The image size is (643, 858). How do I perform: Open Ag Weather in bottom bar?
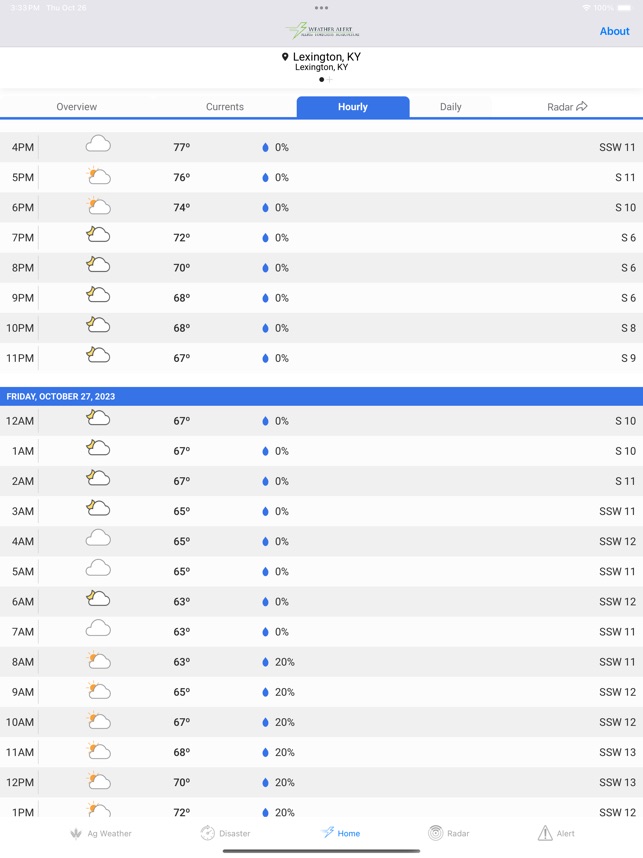(101, 833)
